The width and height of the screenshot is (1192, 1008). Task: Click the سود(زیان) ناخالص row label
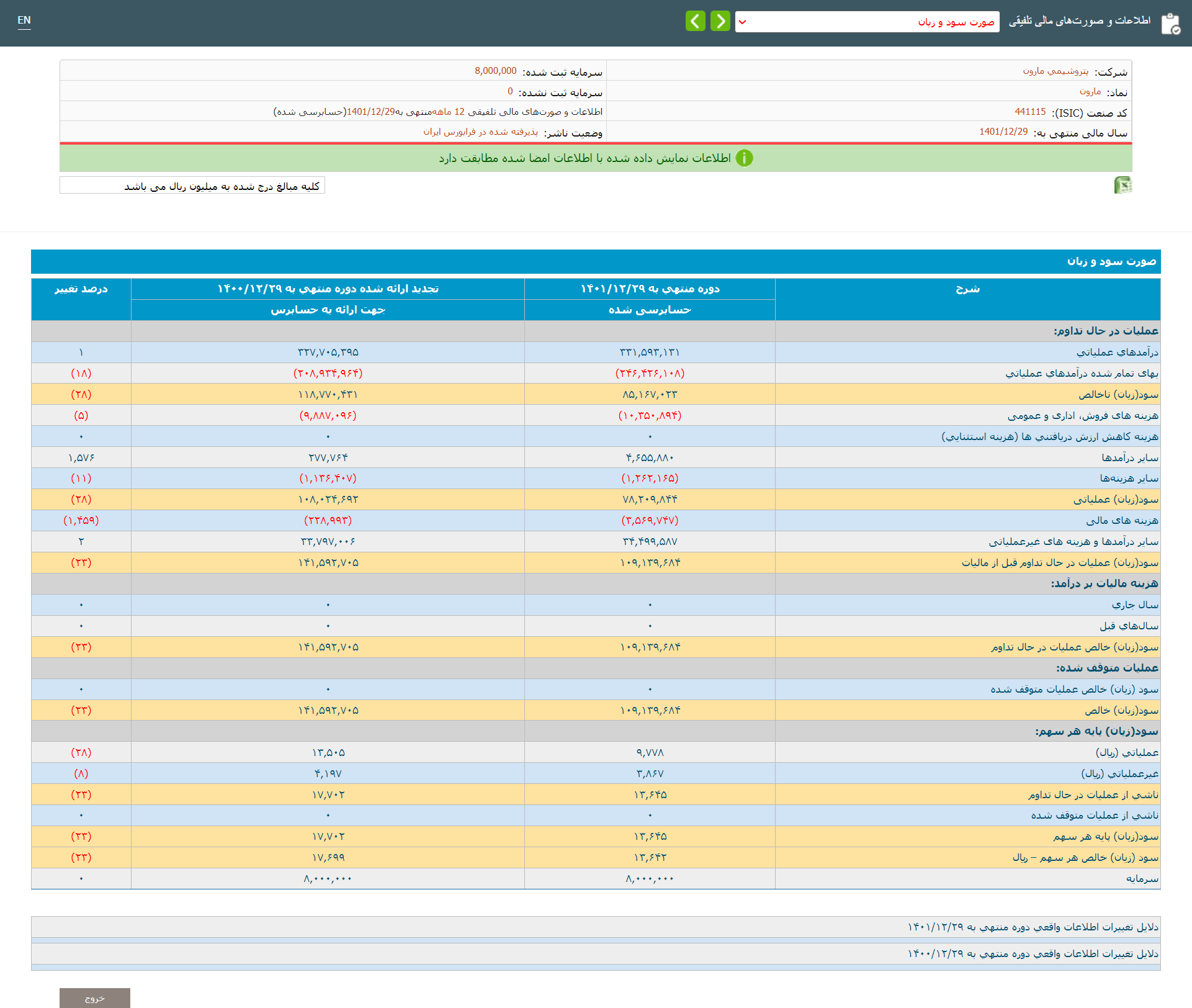coord(1118,394)
